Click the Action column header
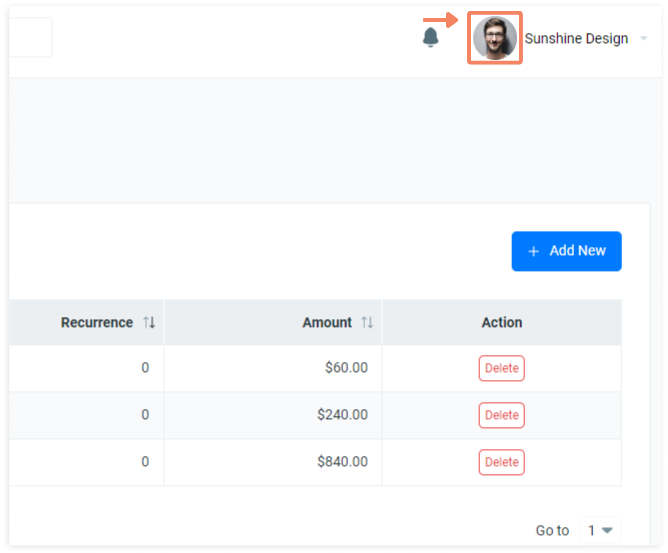Viewport: 668px width, 553px height. (502, 322)
